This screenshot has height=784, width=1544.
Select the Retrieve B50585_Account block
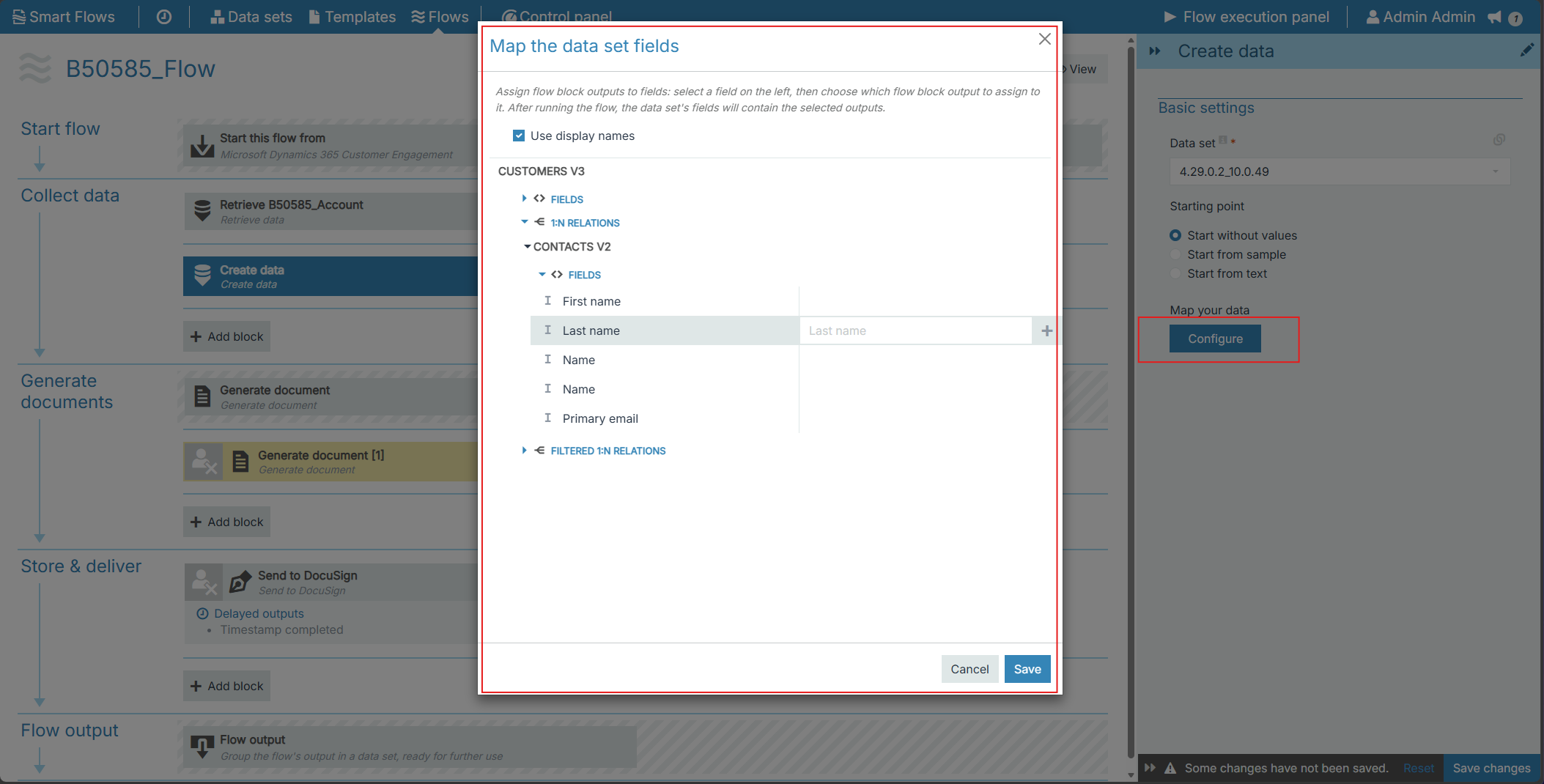[331, 211]
